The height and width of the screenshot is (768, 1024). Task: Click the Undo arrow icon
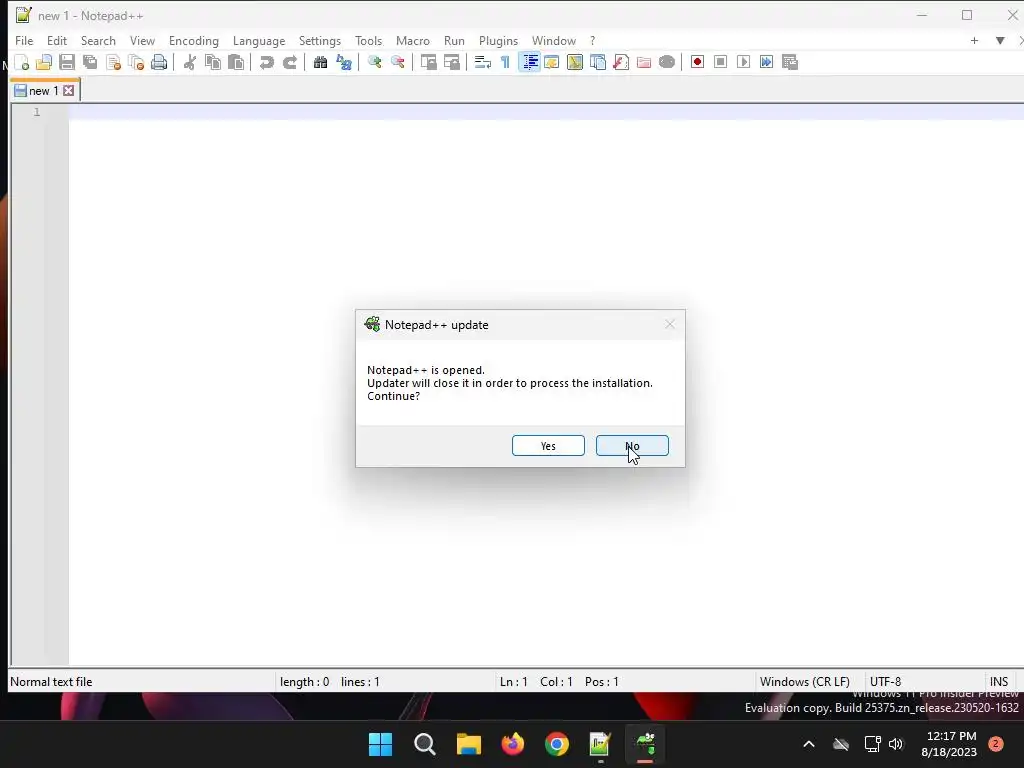(x=266, y=62)
